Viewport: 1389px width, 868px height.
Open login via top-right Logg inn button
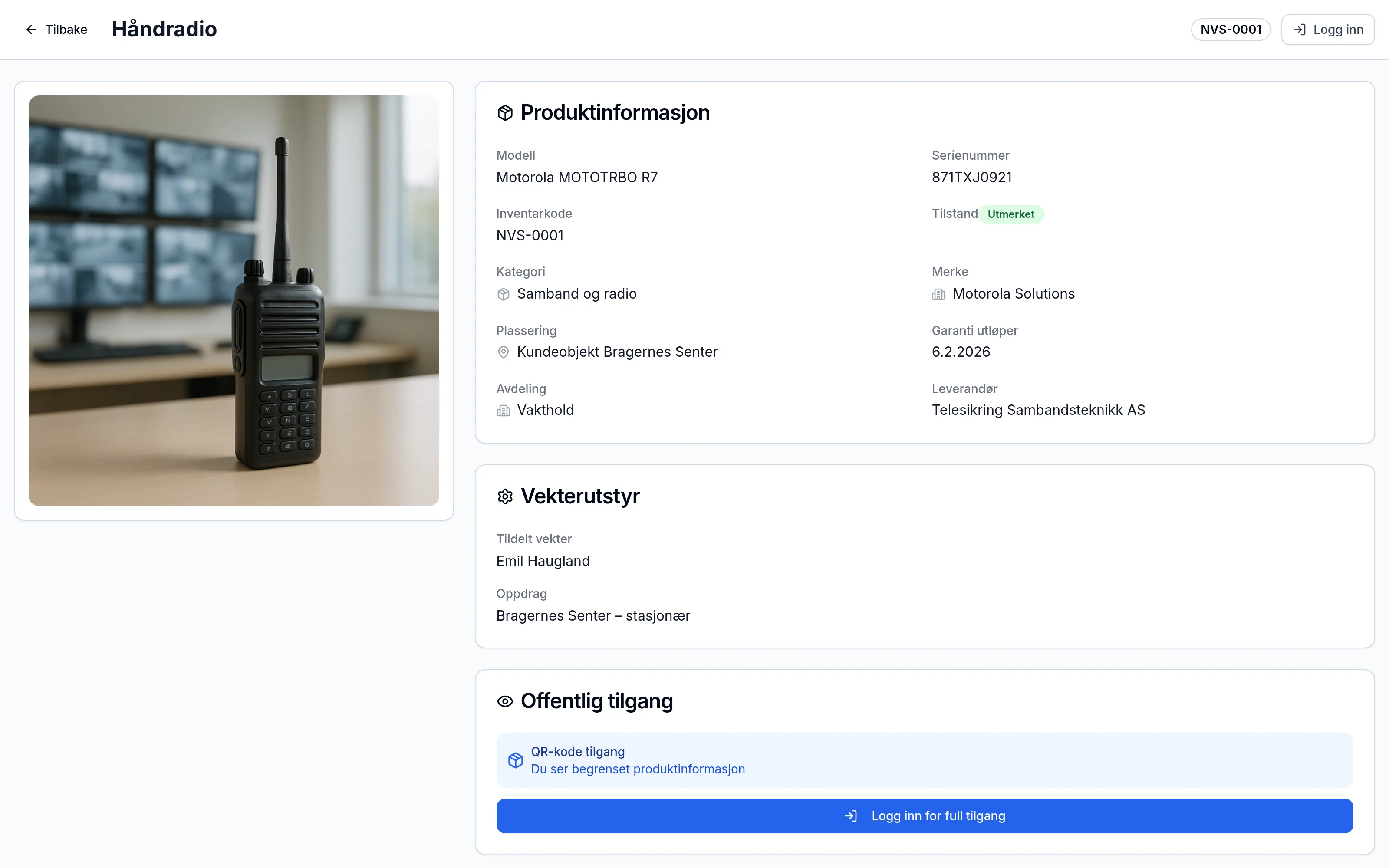click(x=1328, y=29)
